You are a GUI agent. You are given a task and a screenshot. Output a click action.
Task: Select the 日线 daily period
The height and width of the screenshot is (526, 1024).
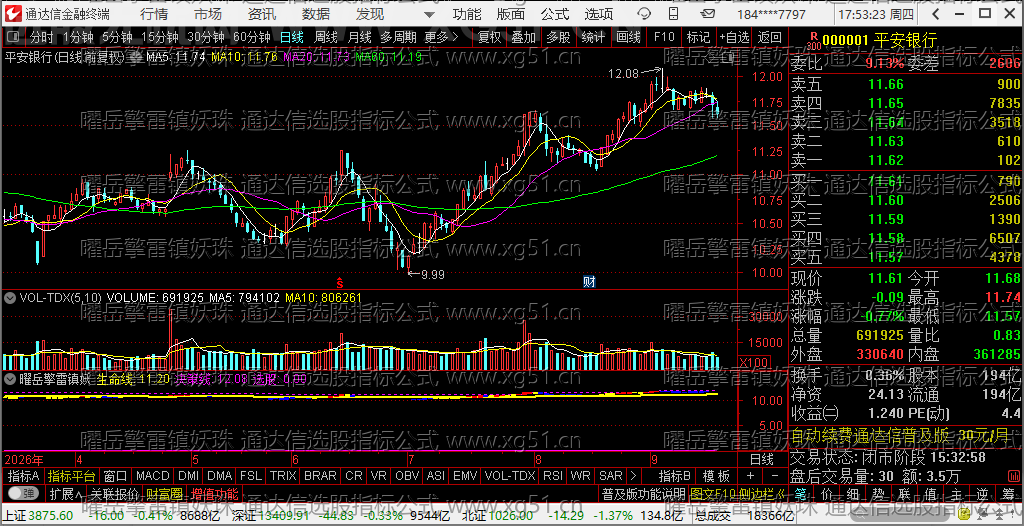[291, 38]
